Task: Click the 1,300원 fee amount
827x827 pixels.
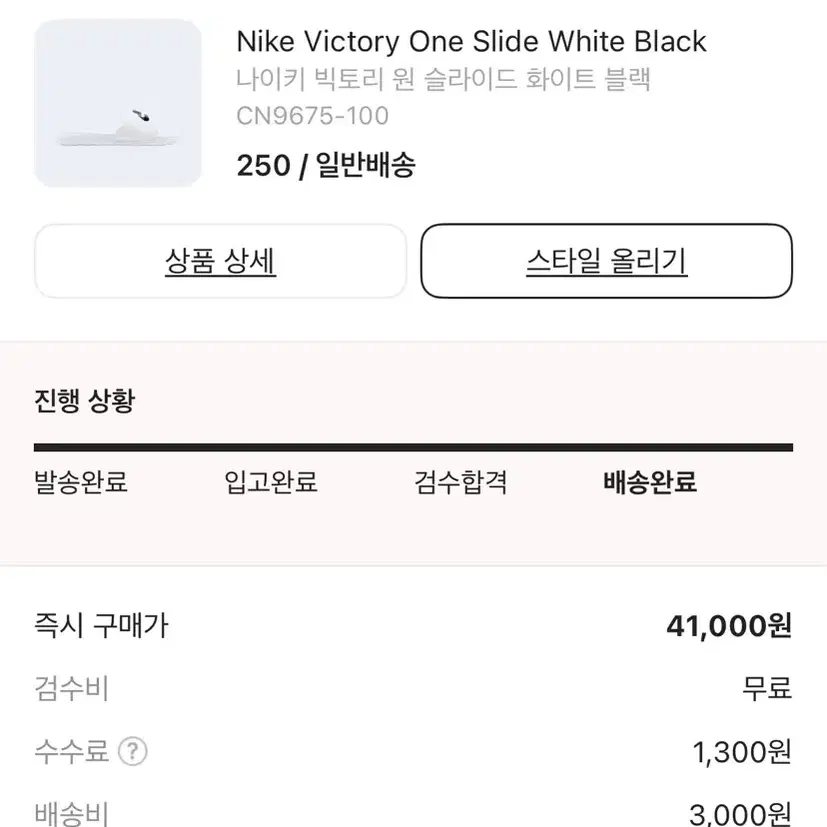Action: (742, 752)
